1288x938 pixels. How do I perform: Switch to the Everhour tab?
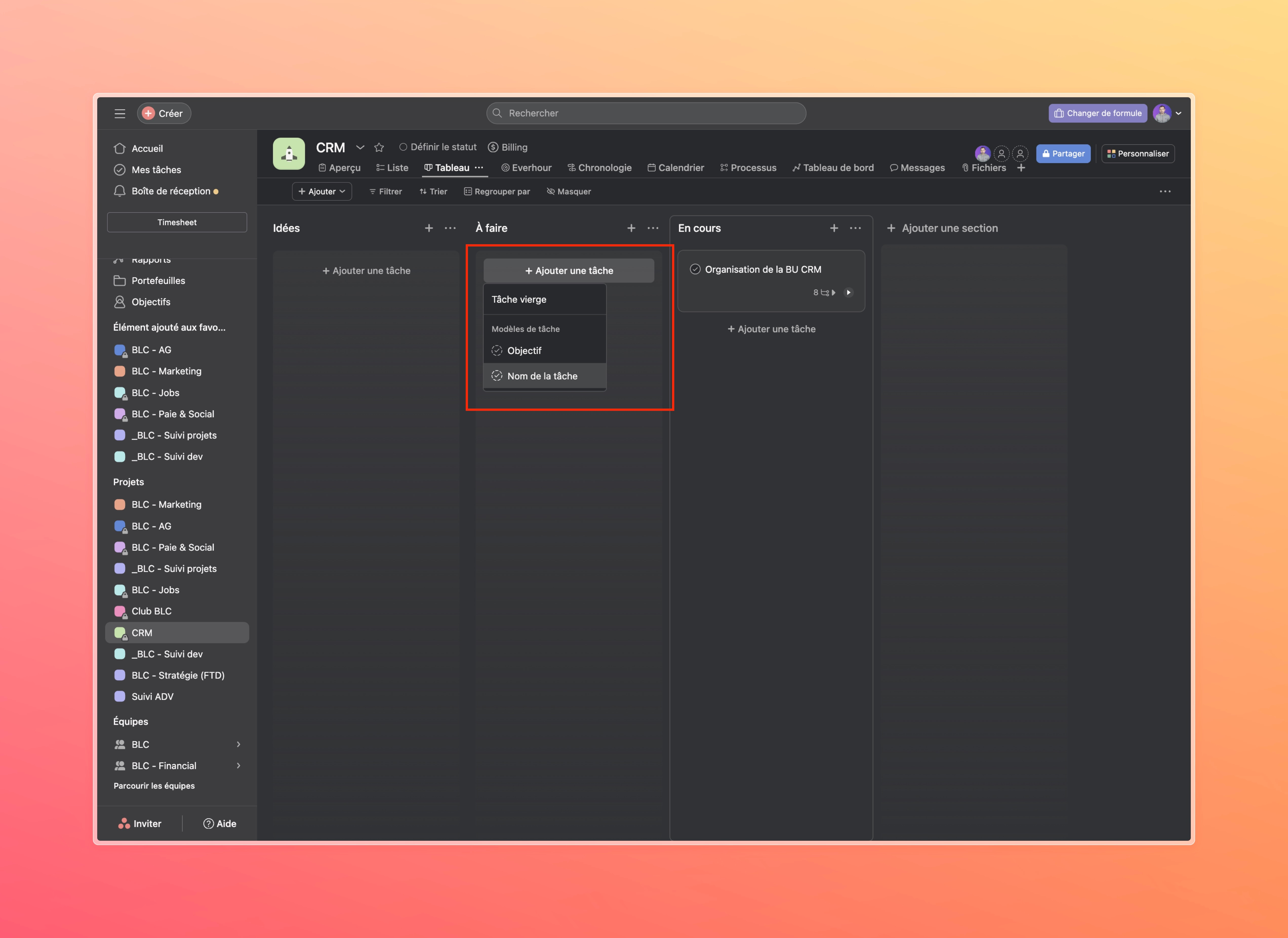click(527, 168)
